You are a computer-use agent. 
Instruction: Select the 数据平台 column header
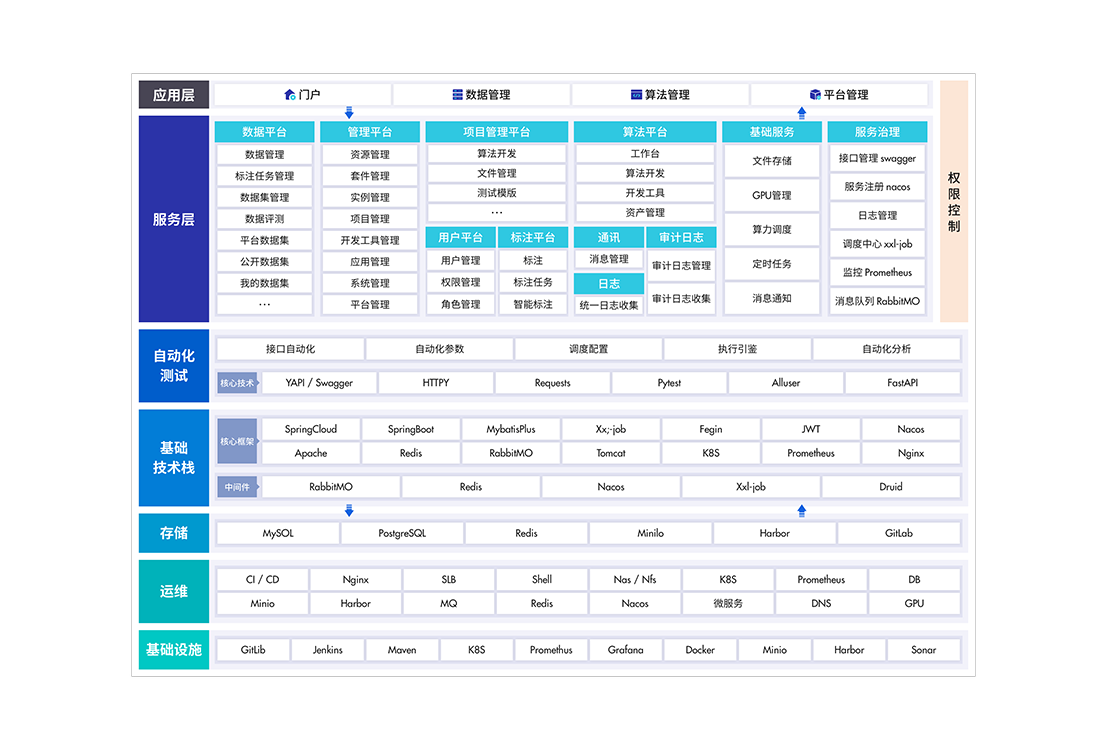pyautogui.click(x=265, y=132)
